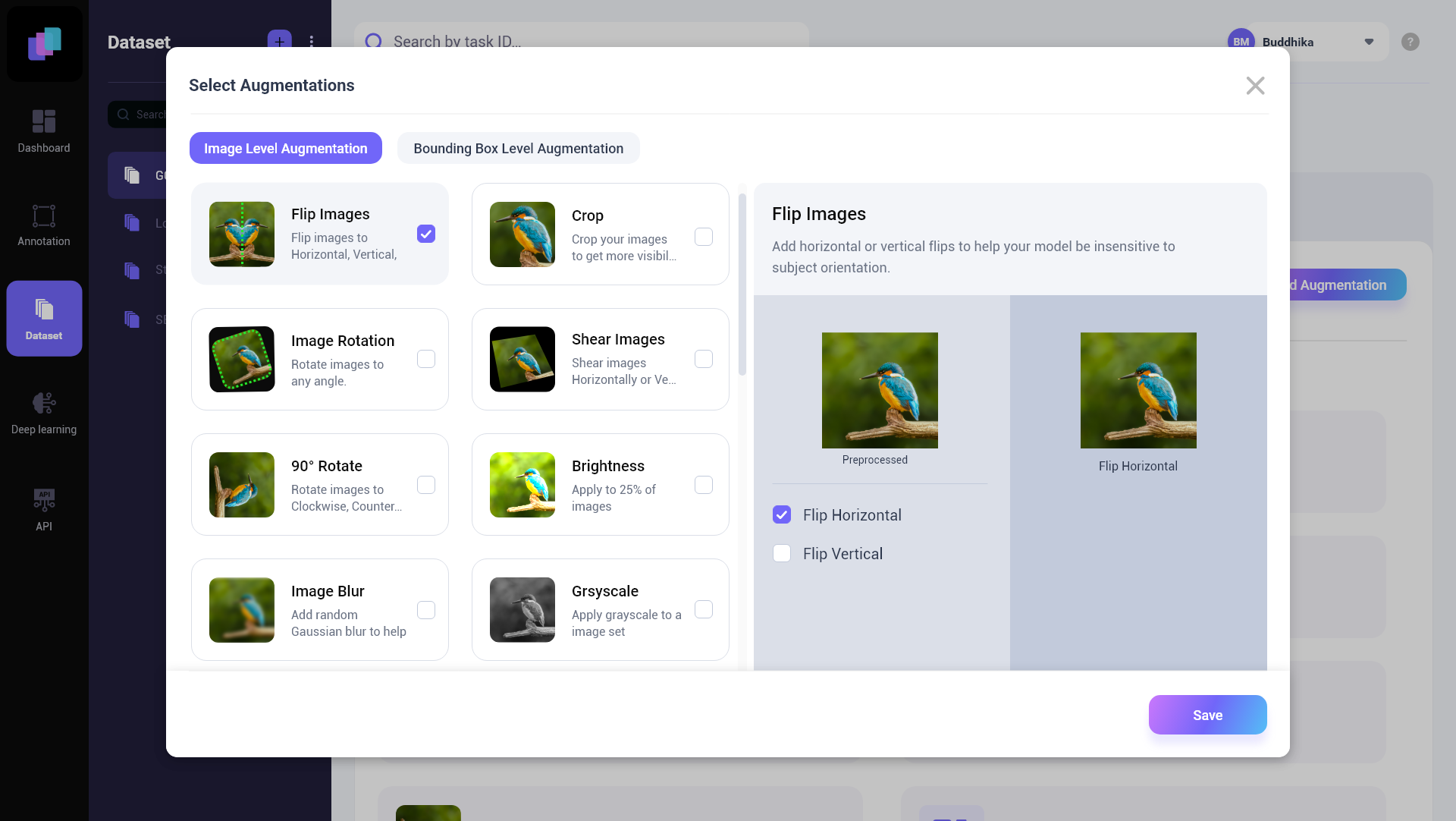Viewport: 1456px width, 821px height.
Task: Open the Buddhika account dropdown
Action: pyautogui.click(x=1369, y=42)
